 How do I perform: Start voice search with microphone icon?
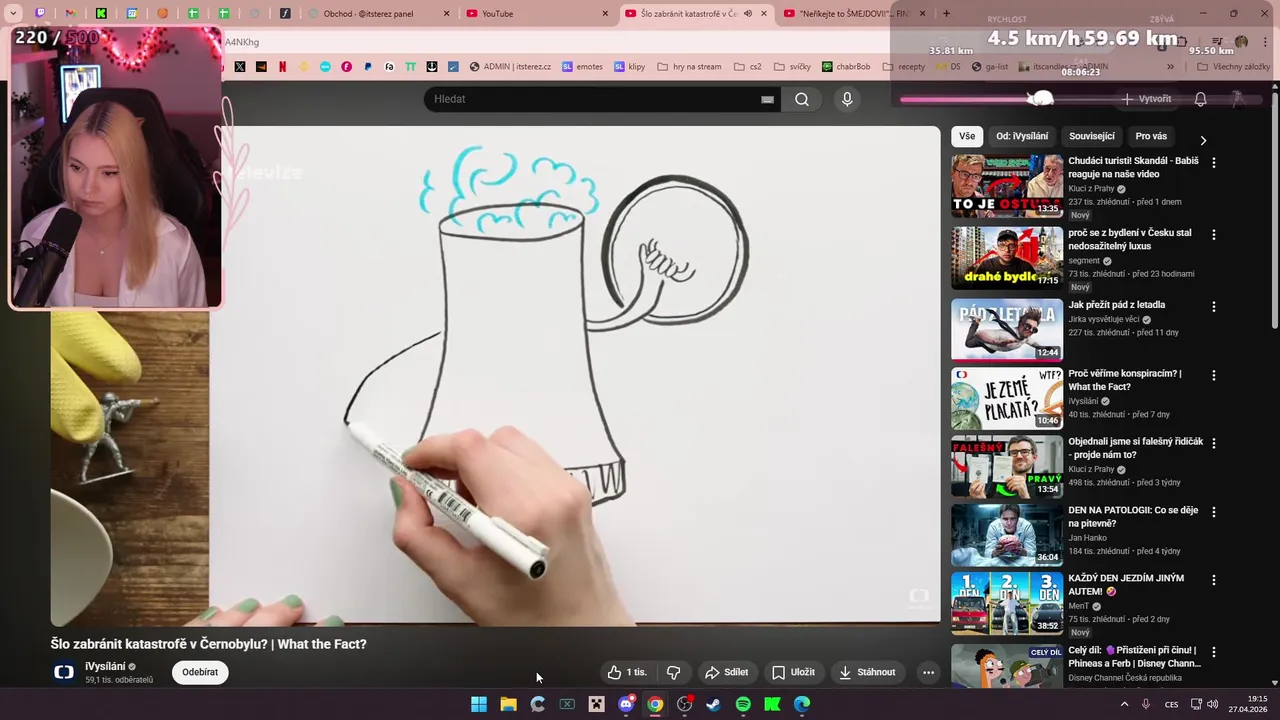(x=847, y=99)
